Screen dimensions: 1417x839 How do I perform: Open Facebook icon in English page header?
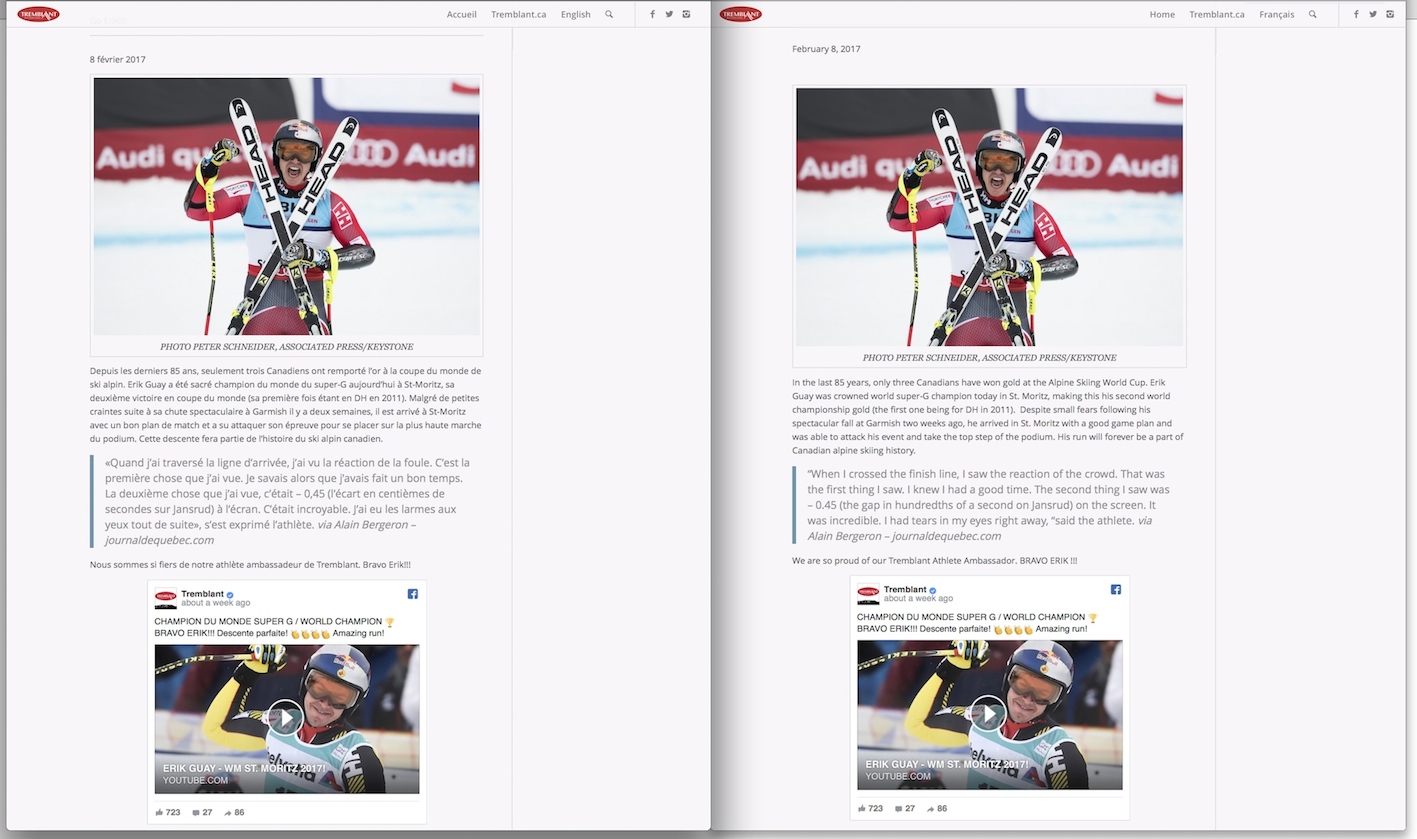(x=1356, y=15)
